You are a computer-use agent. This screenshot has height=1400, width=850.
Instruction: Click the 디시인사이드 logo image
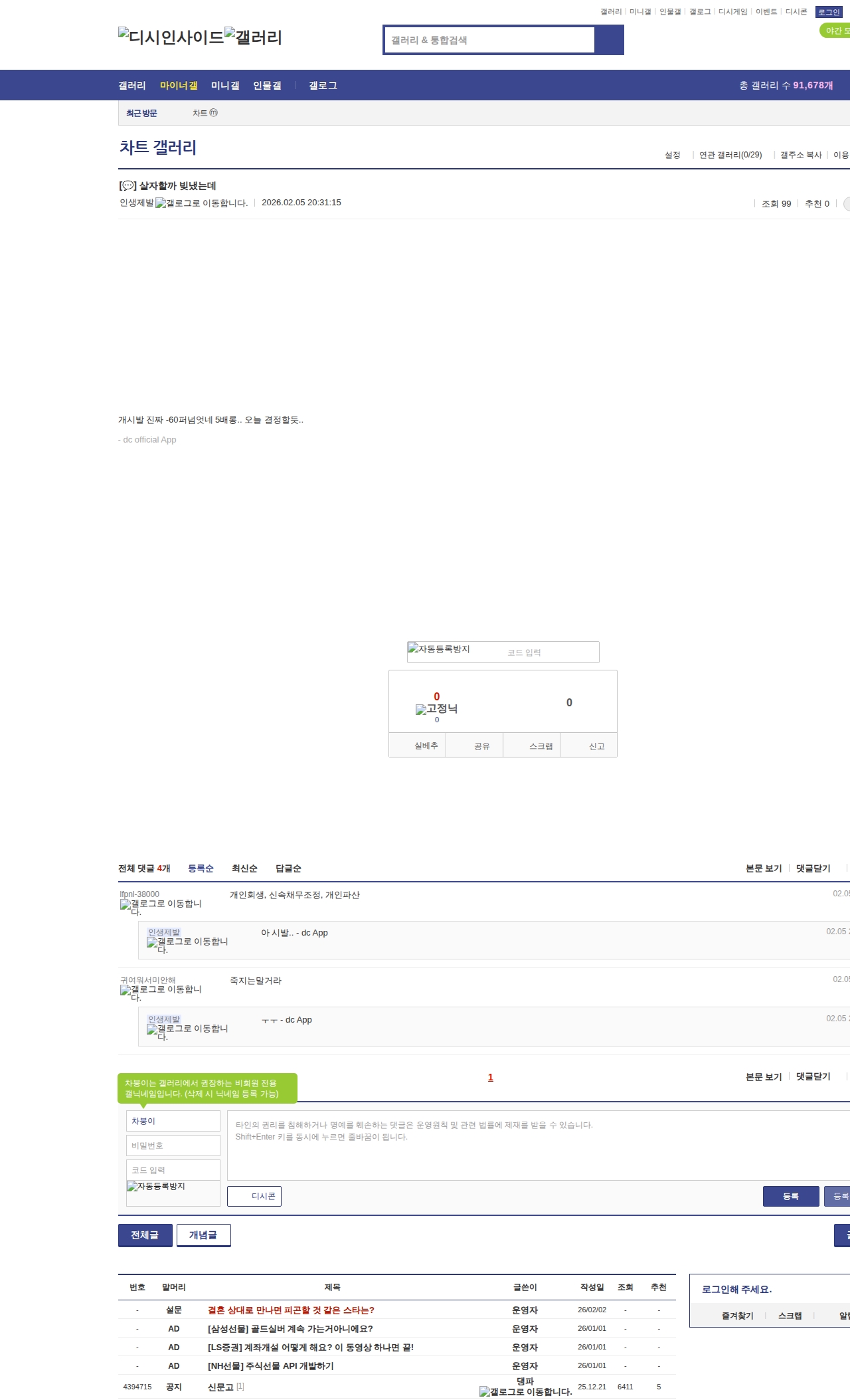pyautogui.click(x=171, y=37)
